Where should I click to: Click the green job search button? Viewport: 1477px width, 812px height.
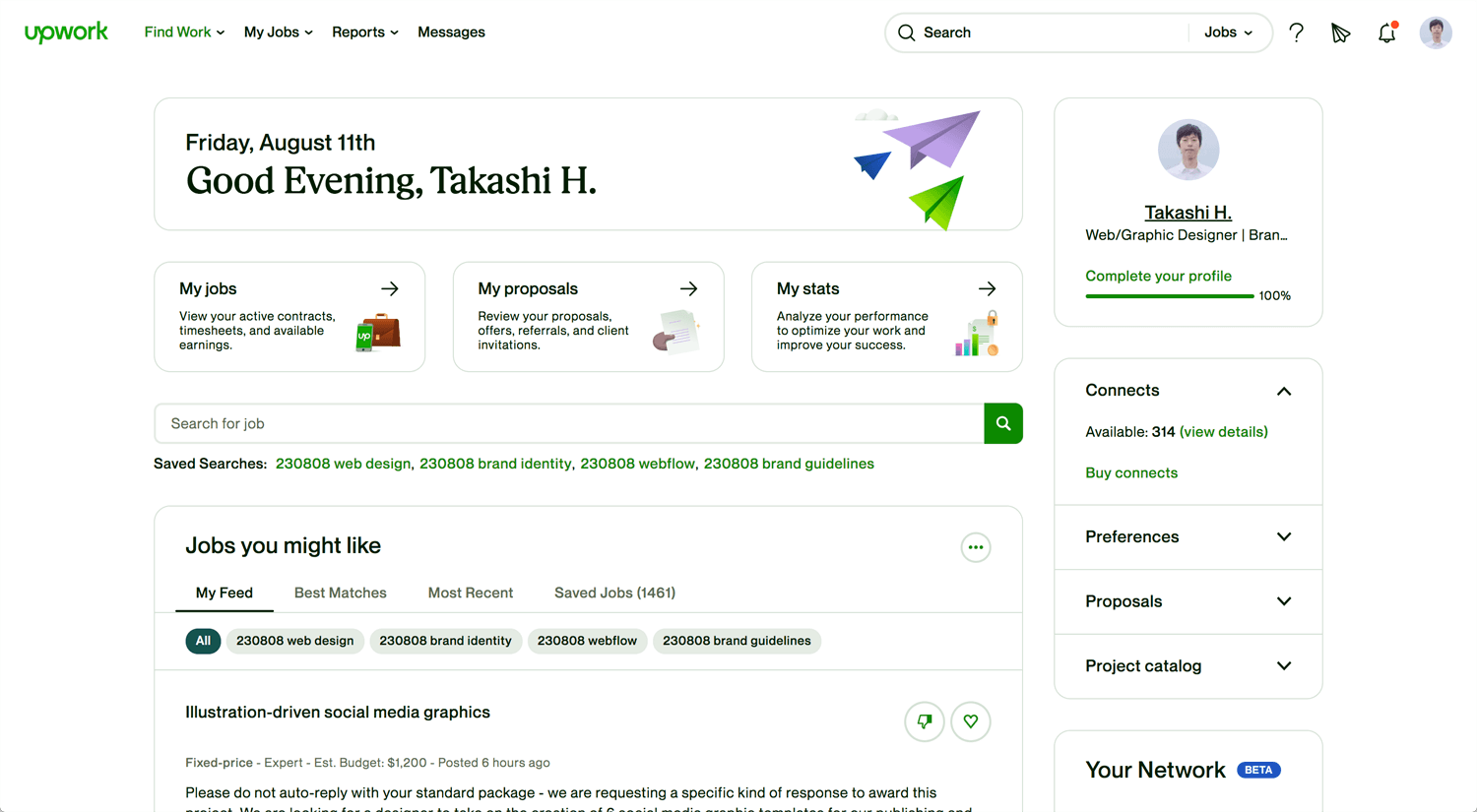coord(1003,423)
